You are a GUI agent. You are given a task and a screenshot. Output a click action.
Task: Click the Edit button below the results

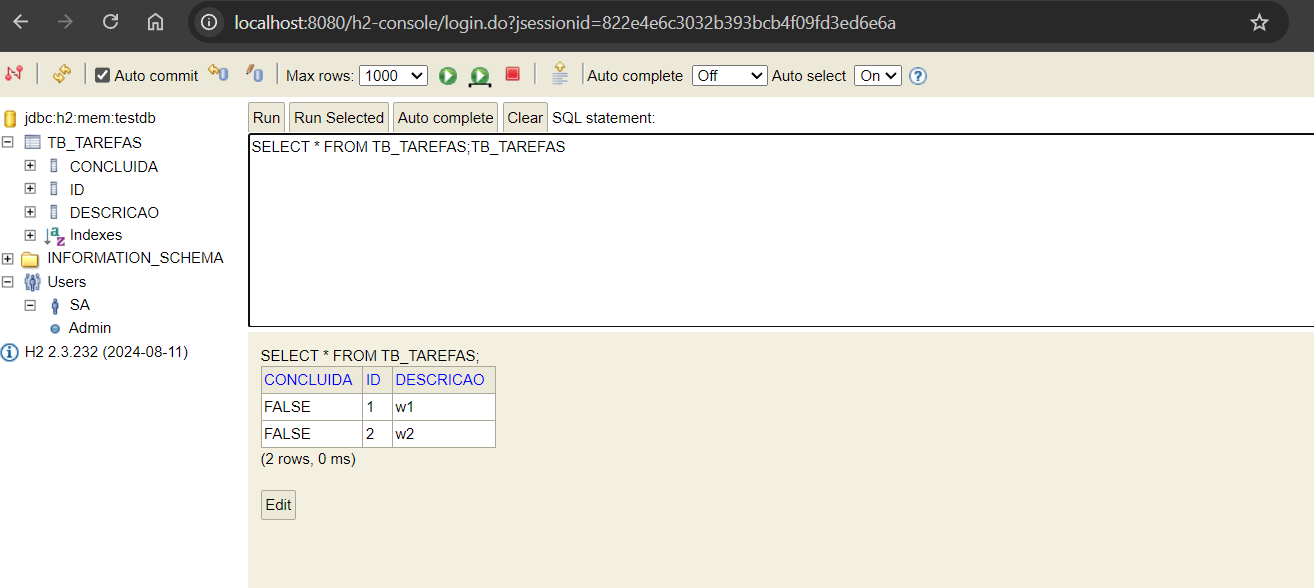point(278,504)
